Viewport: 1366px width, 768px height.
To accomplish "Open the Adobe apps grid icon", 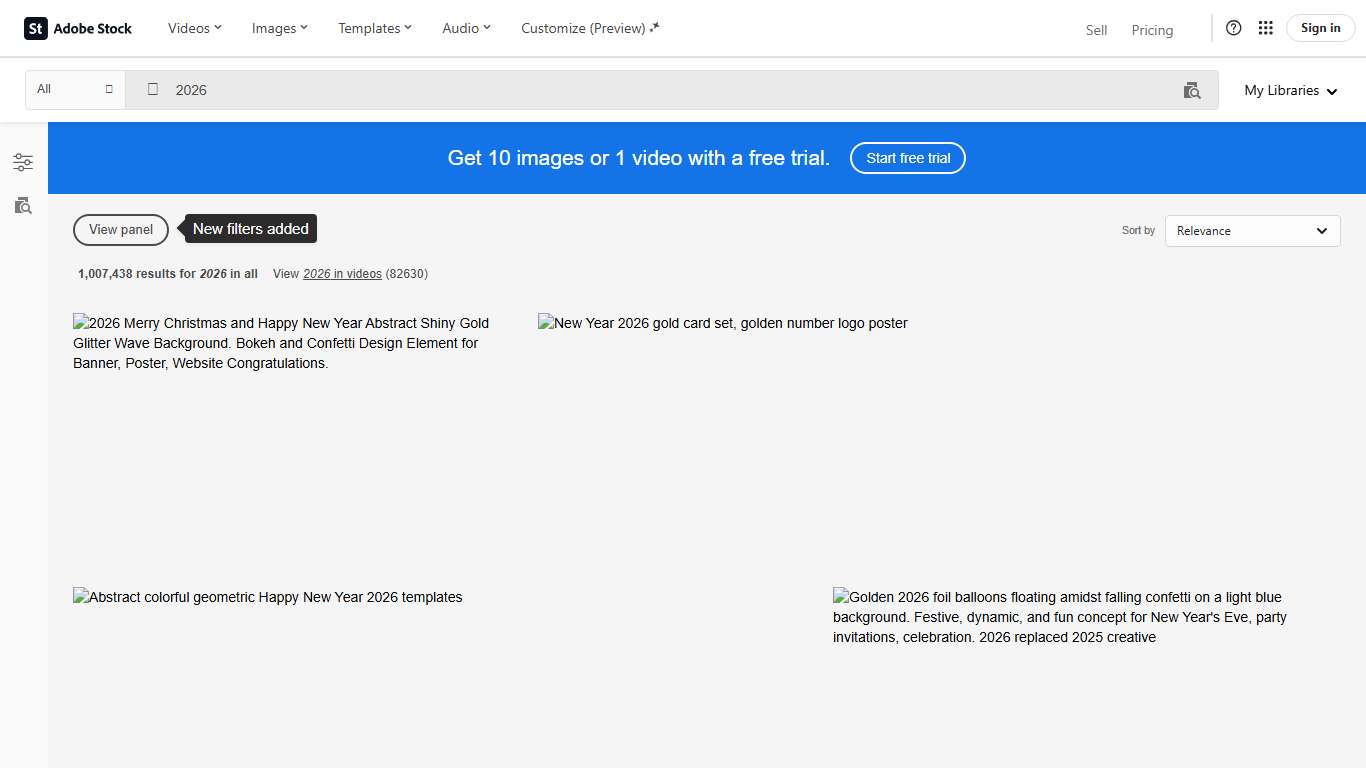I will [x=1265, y=28].
